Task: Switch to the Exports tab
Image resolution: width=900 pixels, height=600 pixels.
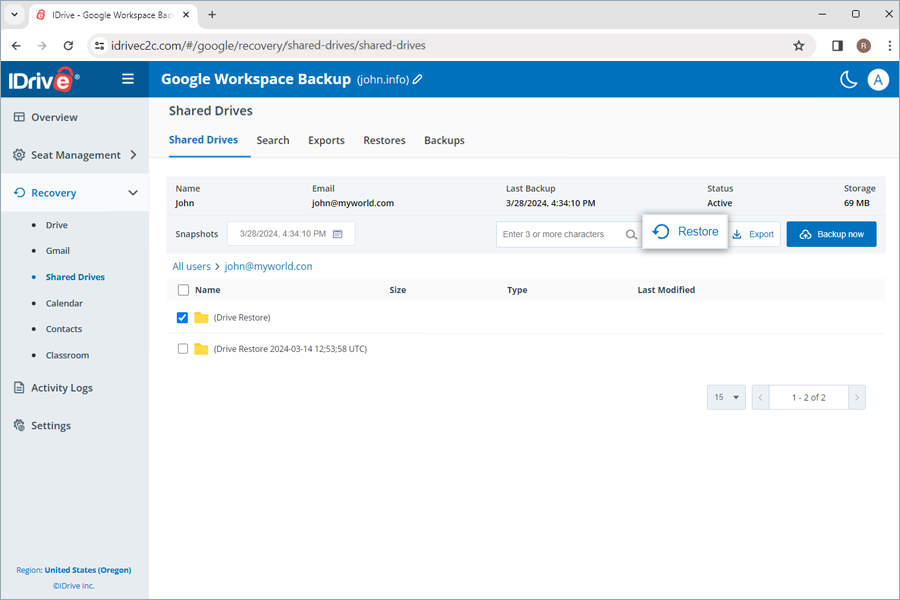Action: (326, 140)
